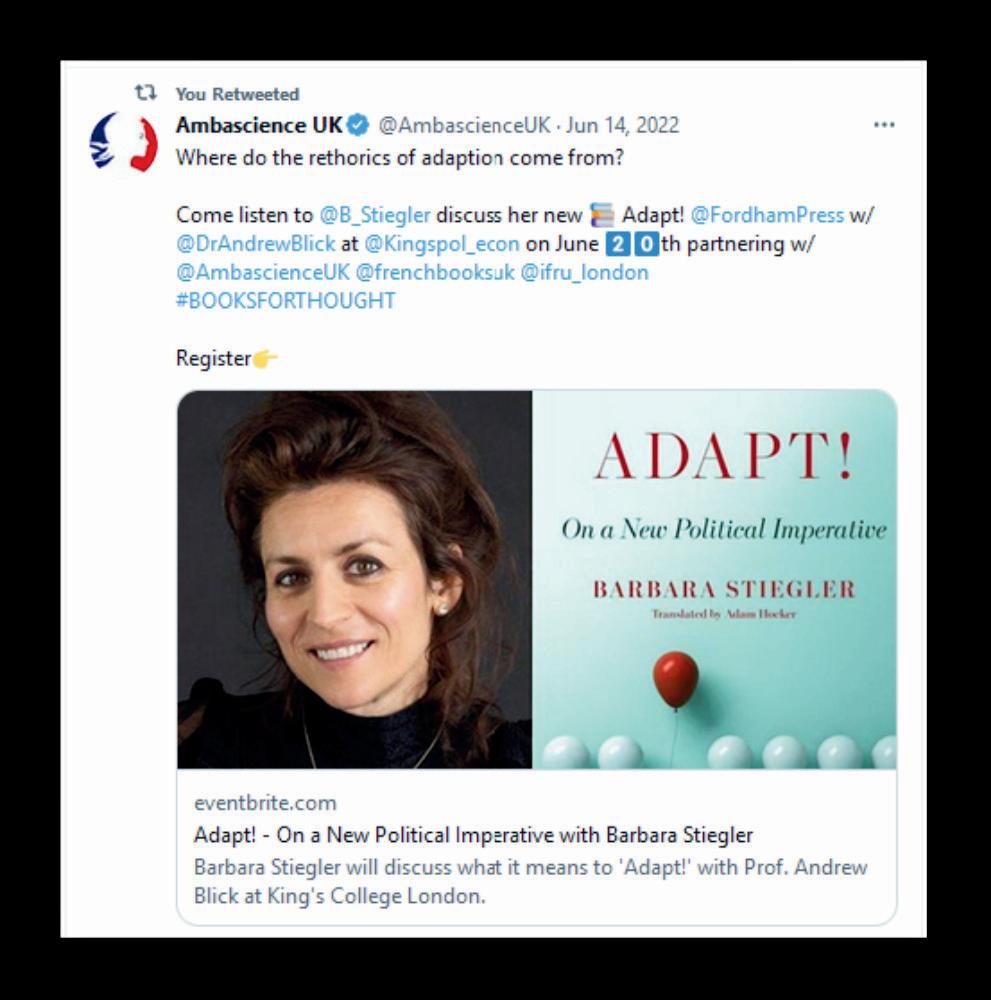Click the blue verified badge
991x1000 pixels.
pos(358,125)
